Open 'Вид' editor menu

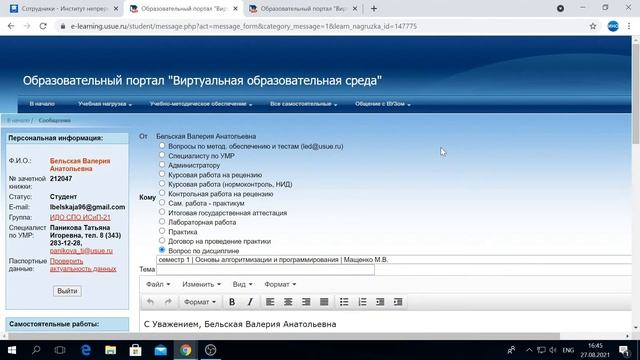242,284
